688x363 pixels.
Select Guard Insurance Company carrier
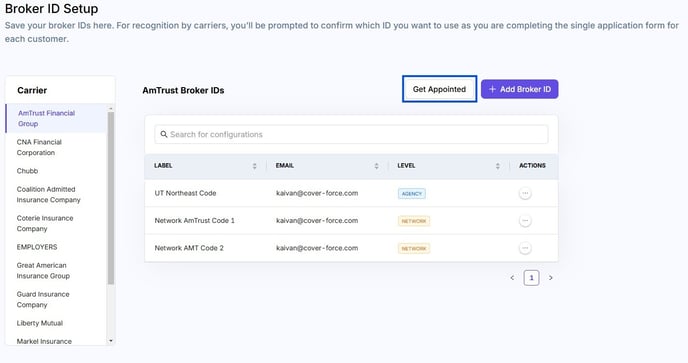coord(56,299)
